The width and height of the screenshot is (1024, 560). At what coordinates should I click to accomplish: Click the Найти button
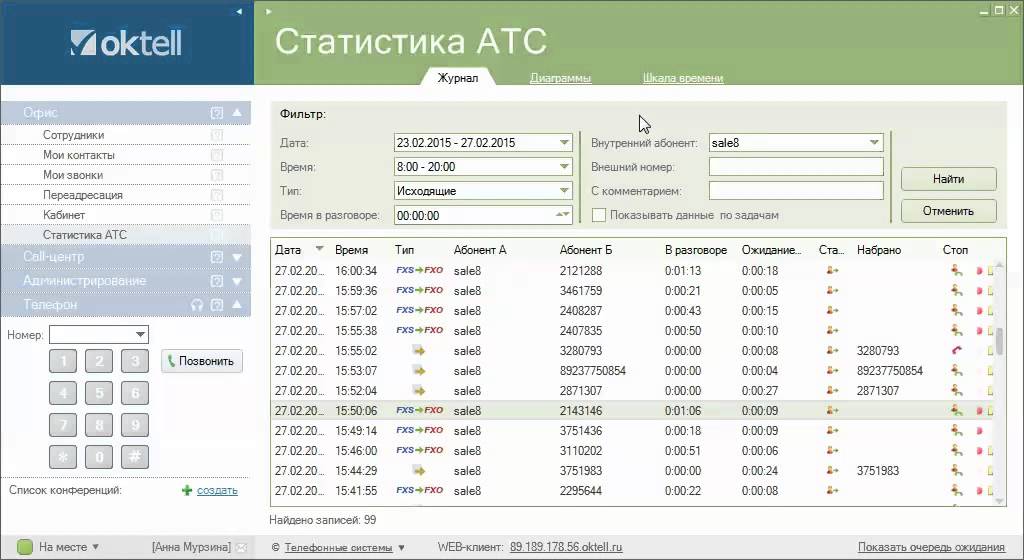tap(948, 179)
